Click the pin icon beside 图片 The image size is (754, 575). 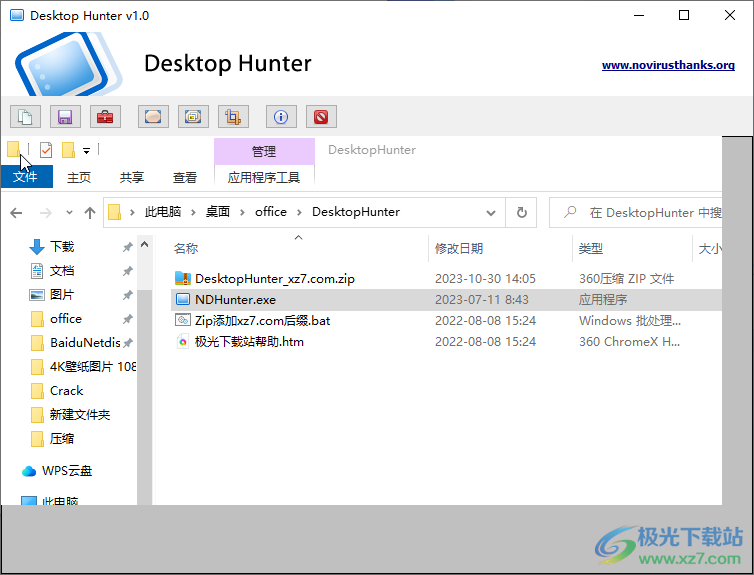point(127,295)
